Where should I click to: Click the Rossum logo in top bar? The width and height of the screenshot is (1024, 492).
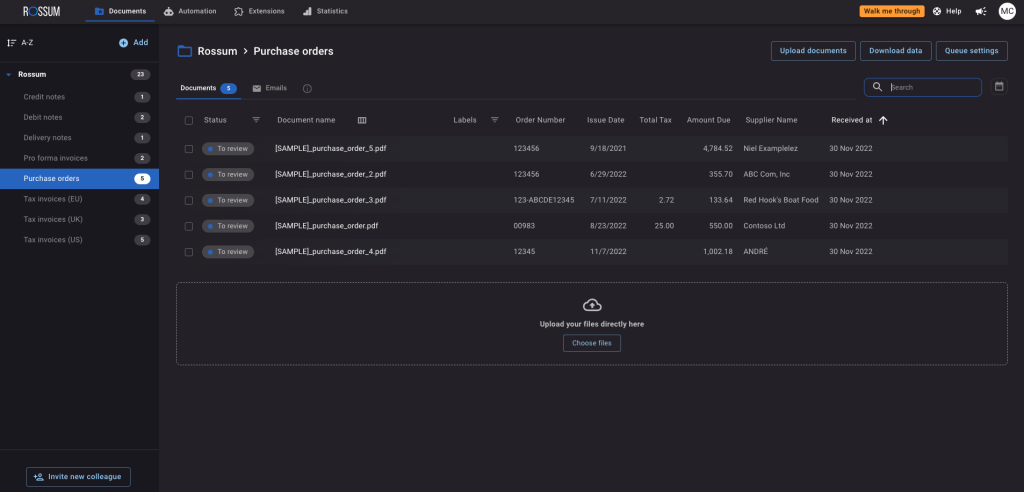42,11
